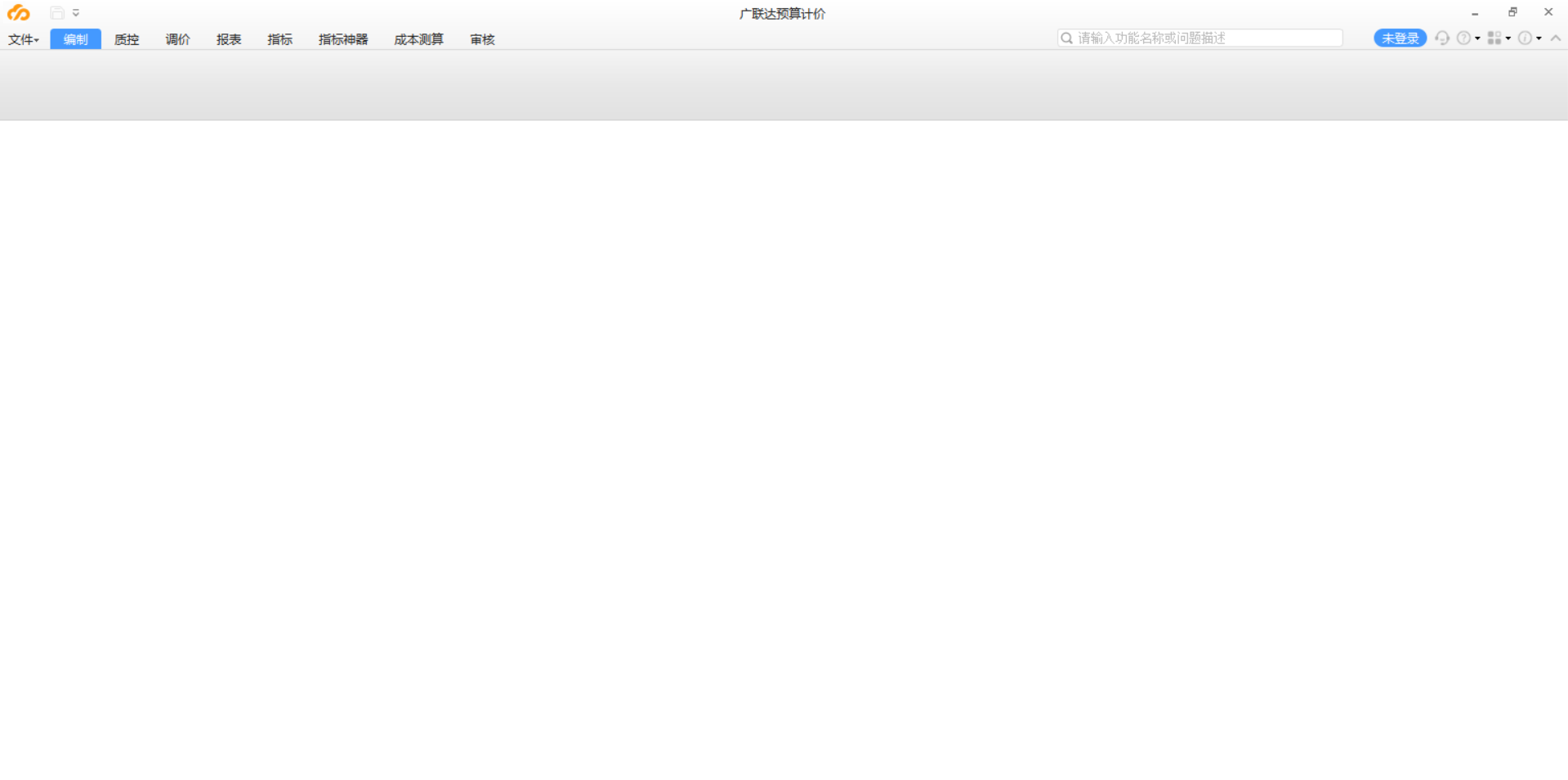Screen dimensions: 1568x780
Task: Switch to the 编制 tab
Action: pos(75,39)
